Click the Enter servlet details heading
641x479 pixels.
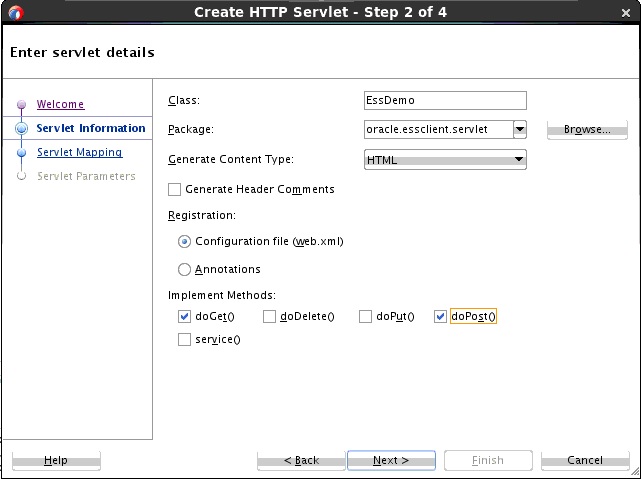point(83,52)
